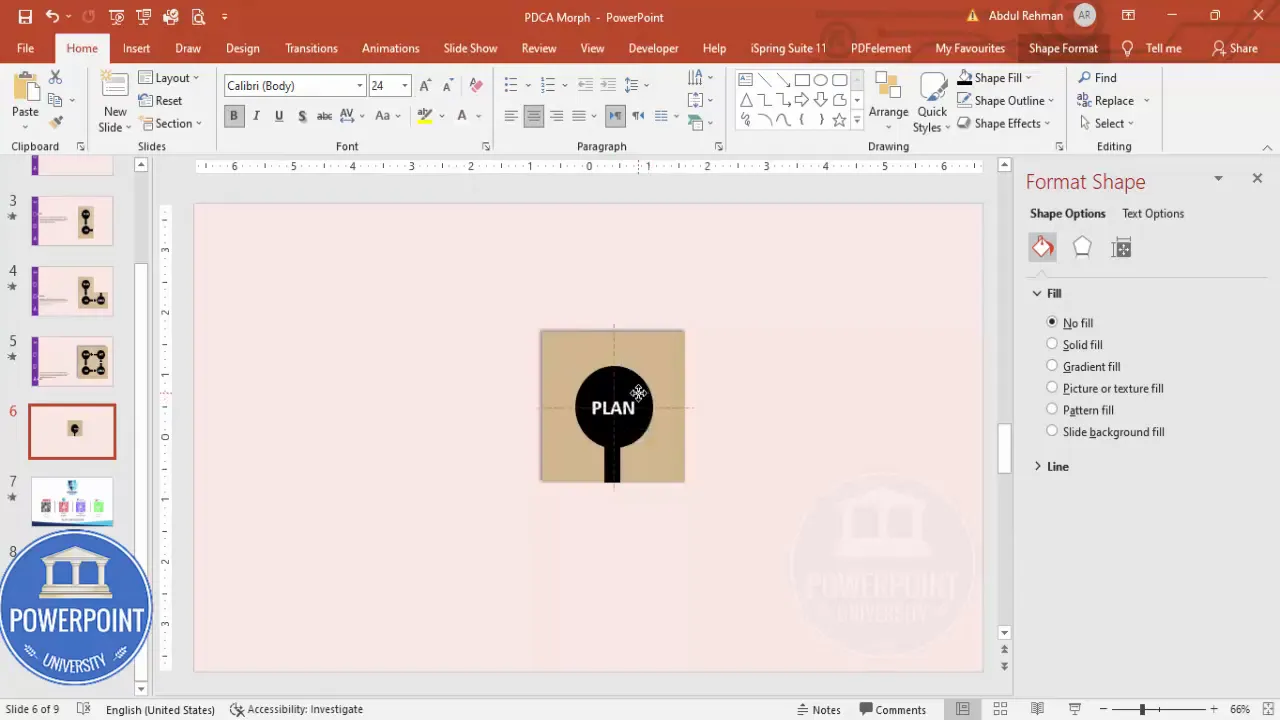Image resolution: width=1280 pixels, height=720 pixels.
Task: Open the File menu
Action: [25, 48]
